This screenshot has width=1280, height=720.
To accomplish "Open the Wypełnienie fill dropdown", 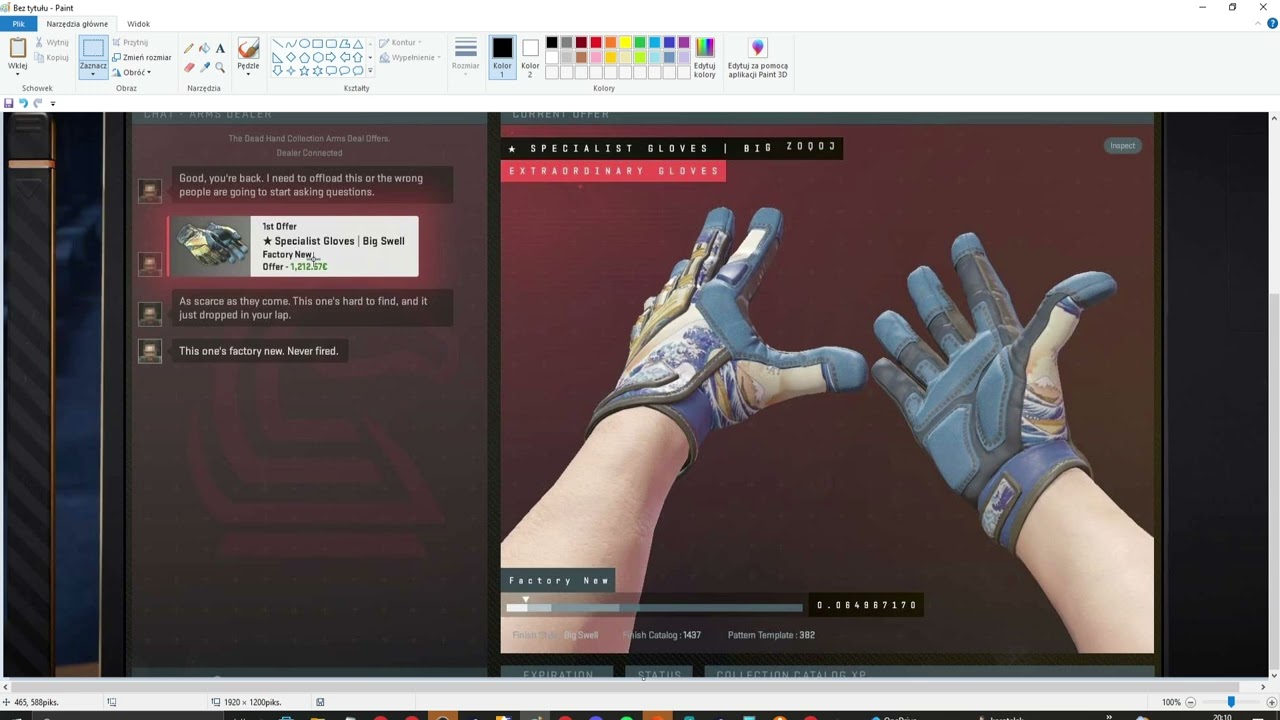I will [x=410, y=57].
